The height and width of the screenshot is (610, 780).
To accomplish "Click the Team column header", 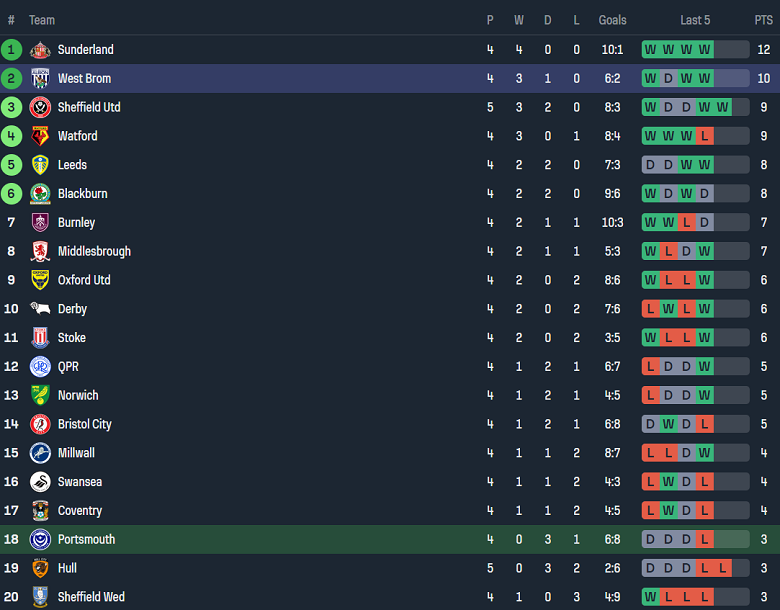I will pos(42,20).
